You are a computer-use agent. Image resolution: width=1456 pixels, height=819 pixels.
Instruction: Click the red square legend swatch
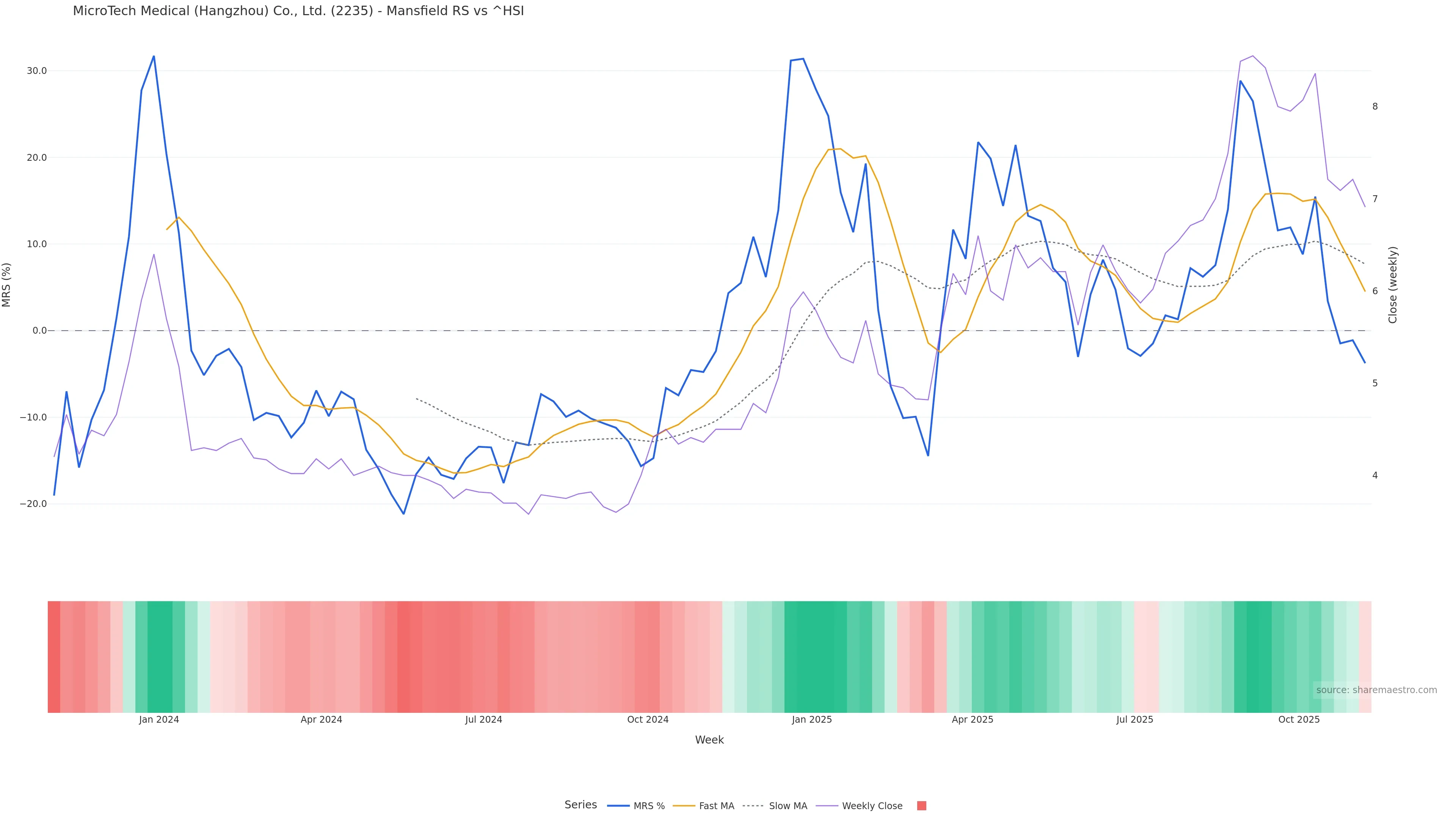pos(921,806)
